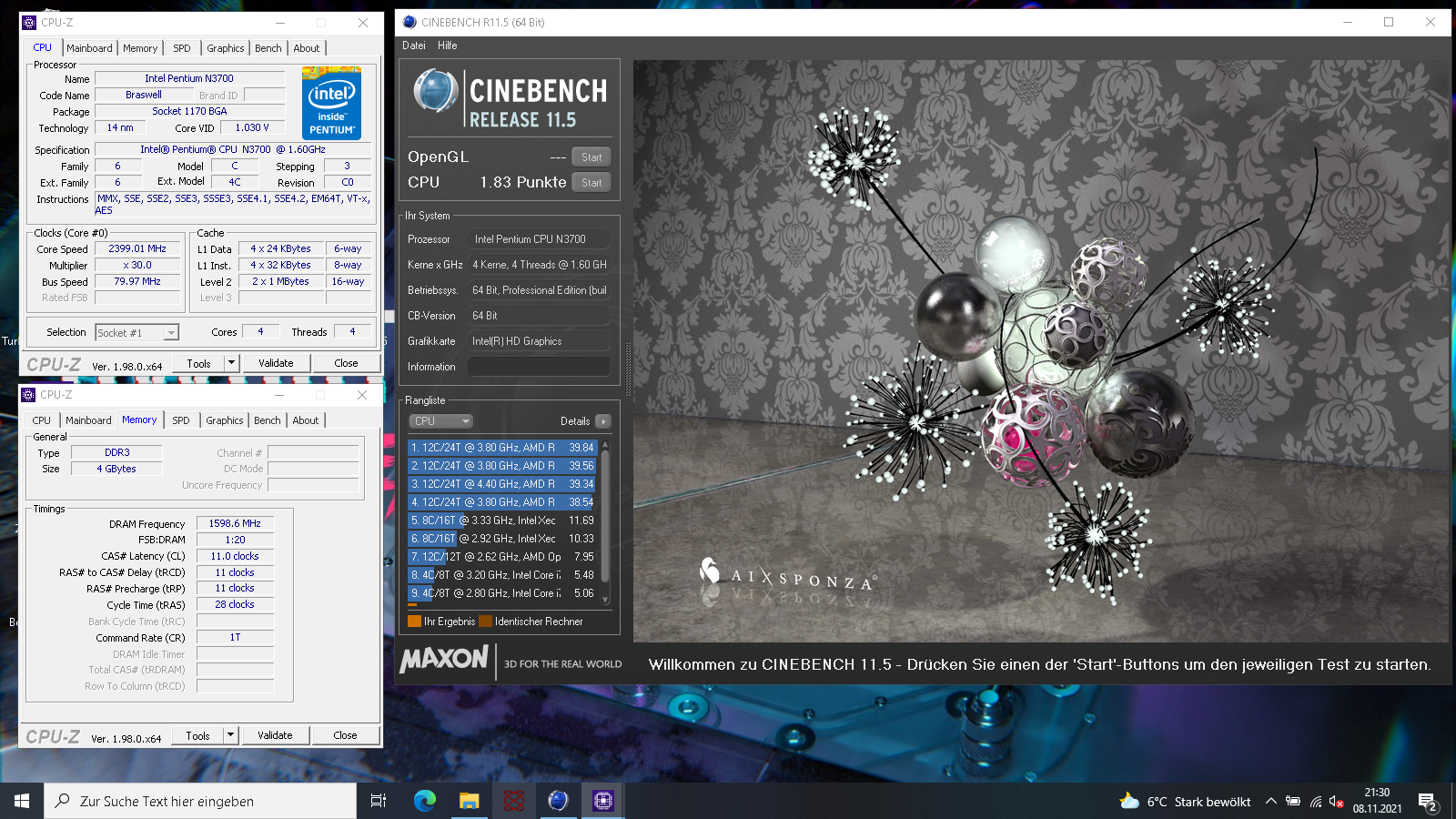Select ranking row 1 with score 39.84

[502, 448]
